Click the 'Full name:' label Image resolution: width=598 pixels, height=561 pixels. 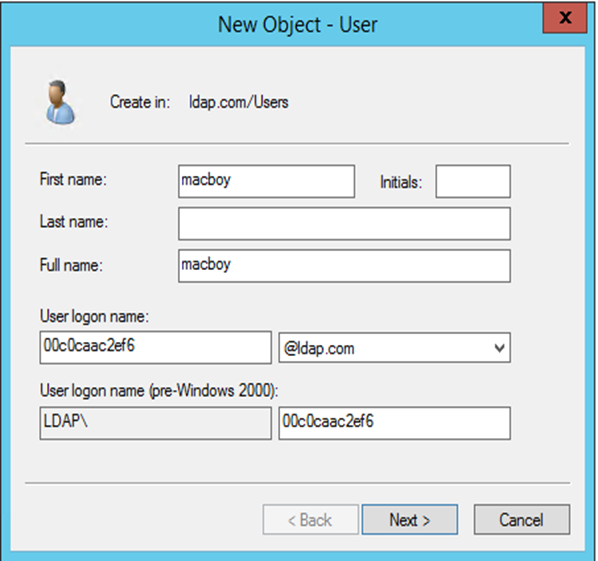[x=71, y=265]
